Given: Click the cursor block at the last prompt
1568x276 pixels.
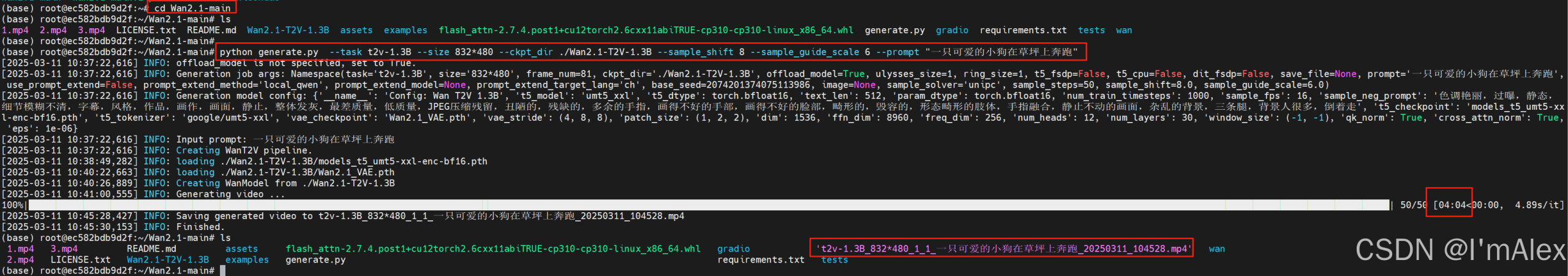Looking at the screenshot, I should [x=223, y=270].
